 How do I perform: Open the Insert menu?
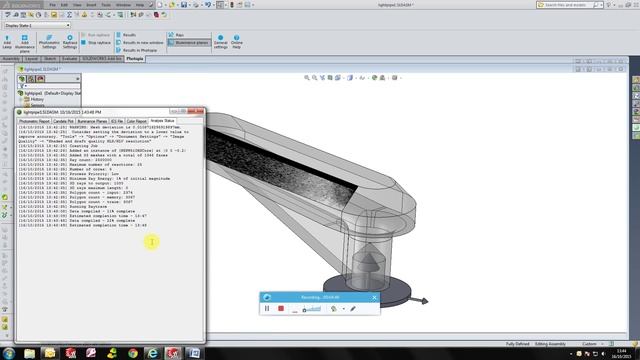(91, 5)
